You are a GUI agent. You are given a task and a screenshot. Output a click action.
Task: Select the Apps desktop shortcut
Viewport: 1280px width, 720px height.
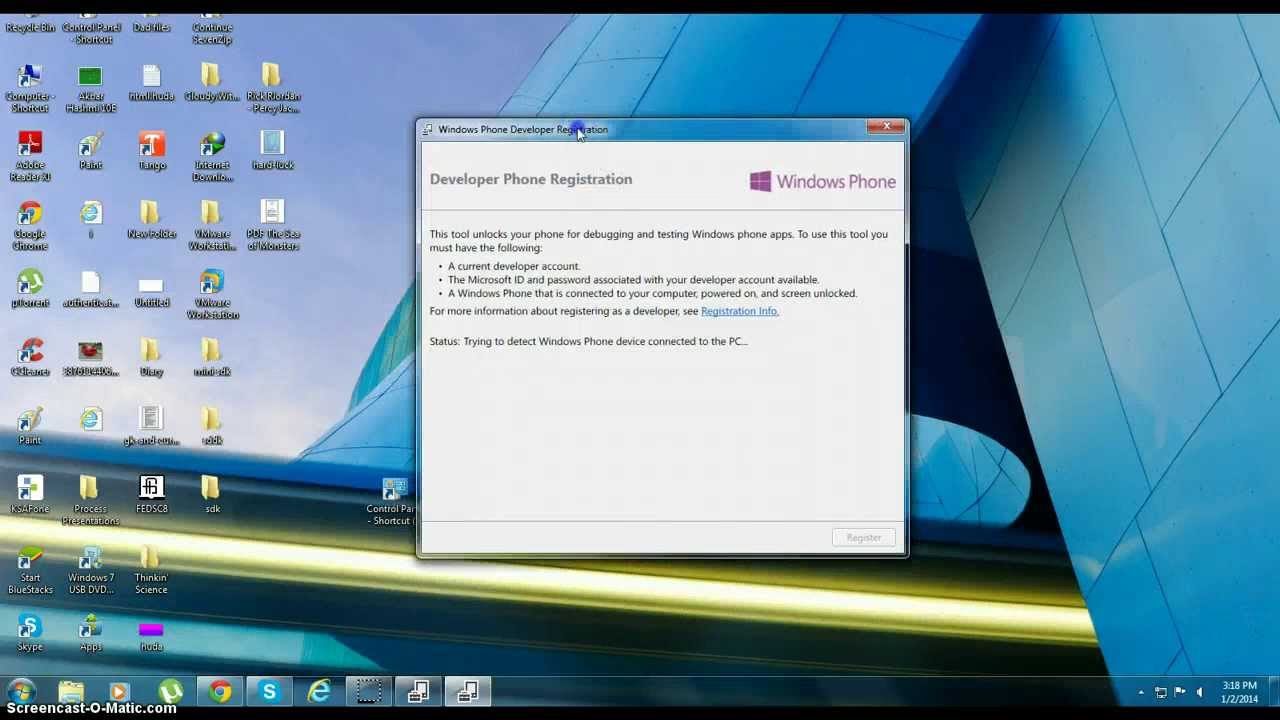point(91,634)
